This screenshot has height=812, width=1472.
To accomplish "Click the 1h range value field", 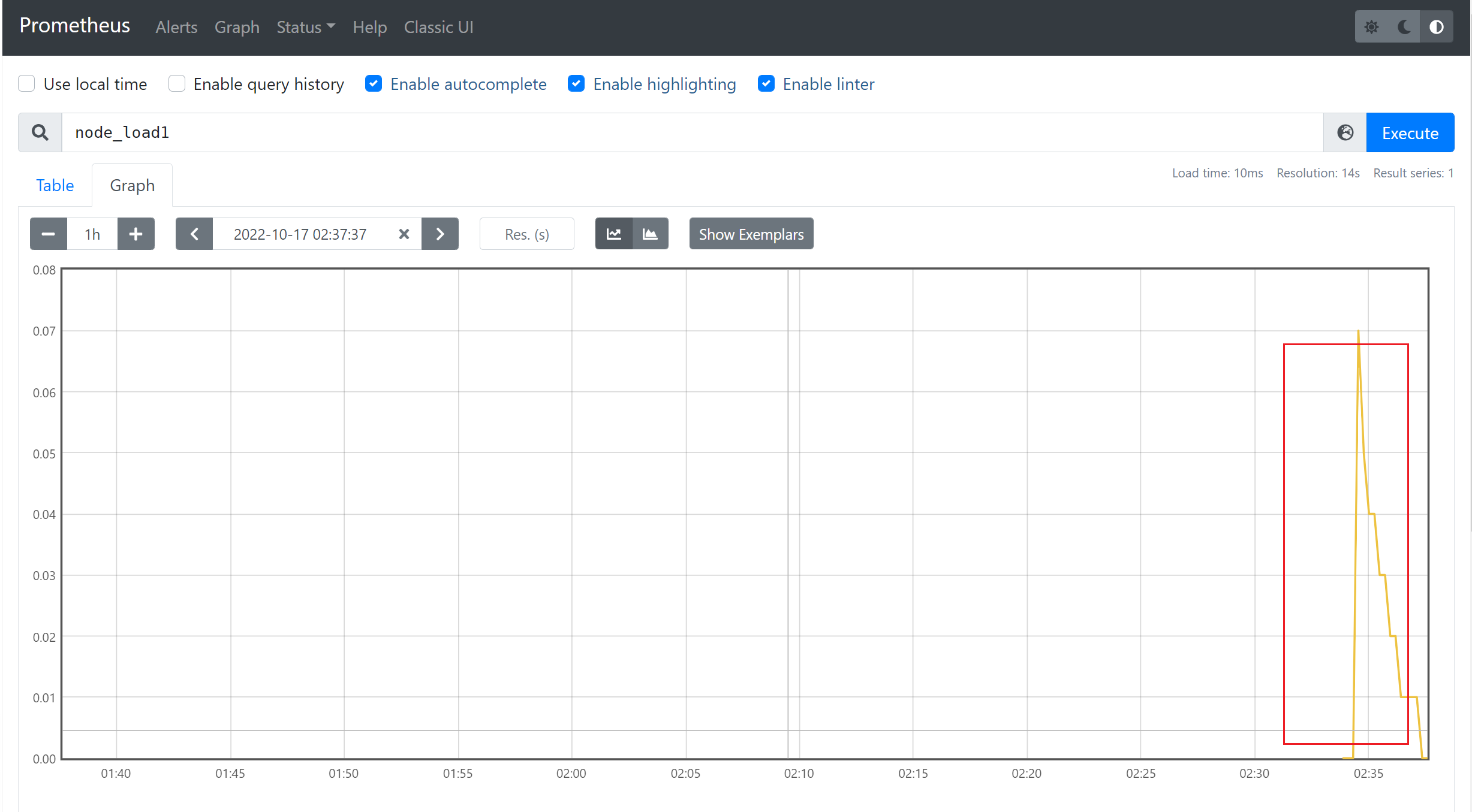I will click(92, 234).
